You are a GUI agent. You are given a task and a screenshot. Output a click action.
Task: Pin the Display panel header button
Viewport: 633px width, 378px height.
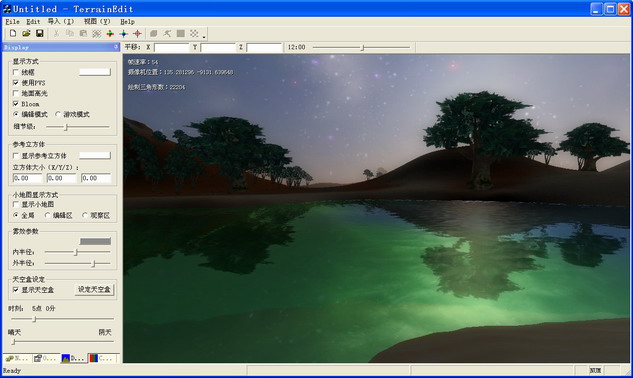[116, 47]
